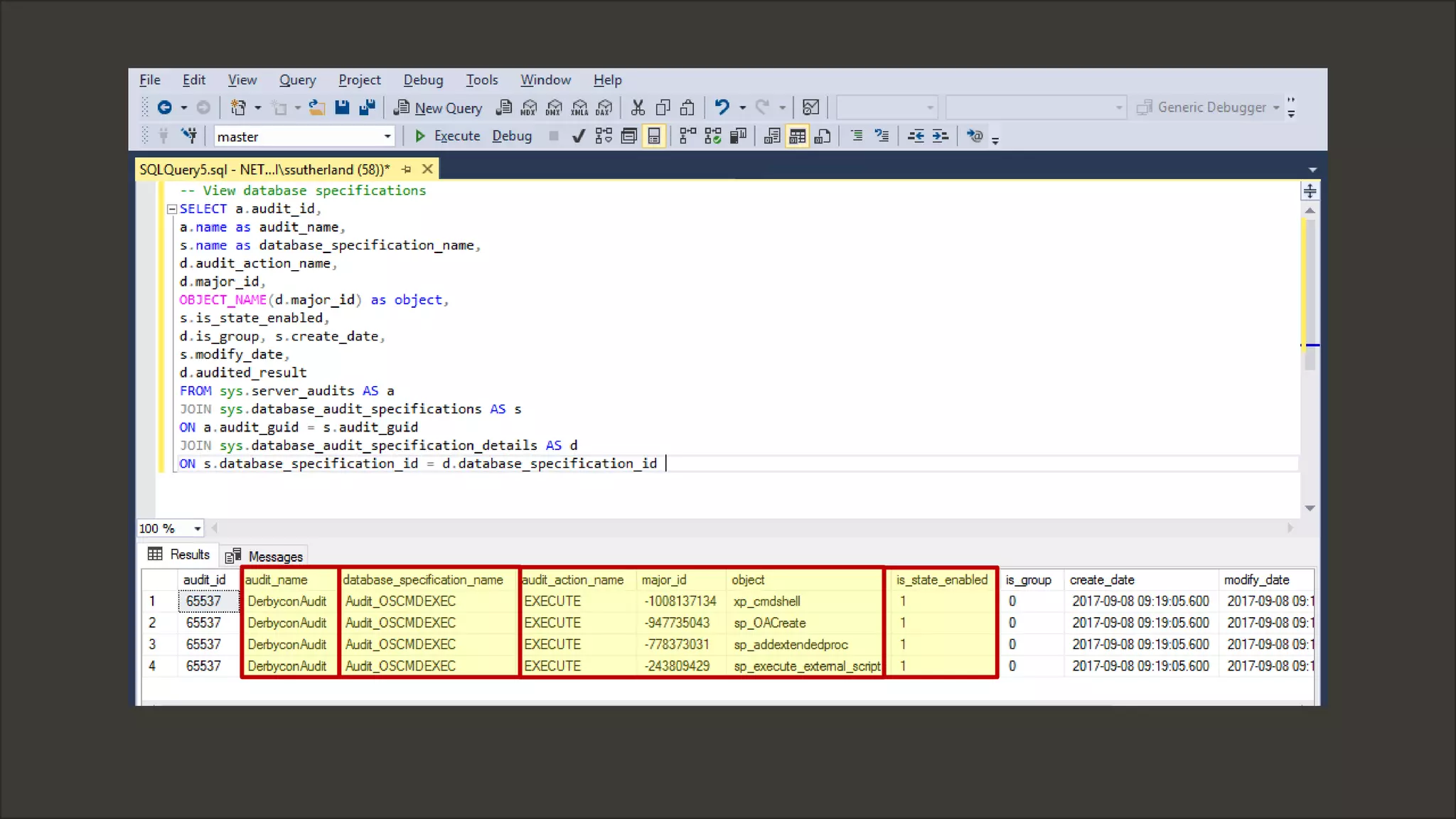
Task: Open the Query menu
Action: click(x=297, y=80)
